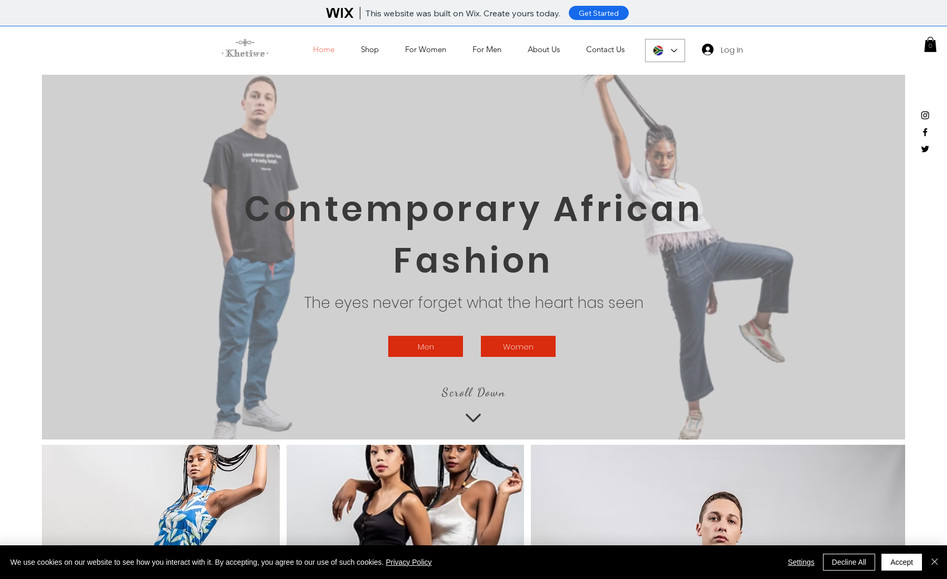Open the For Women menu item

425,50
